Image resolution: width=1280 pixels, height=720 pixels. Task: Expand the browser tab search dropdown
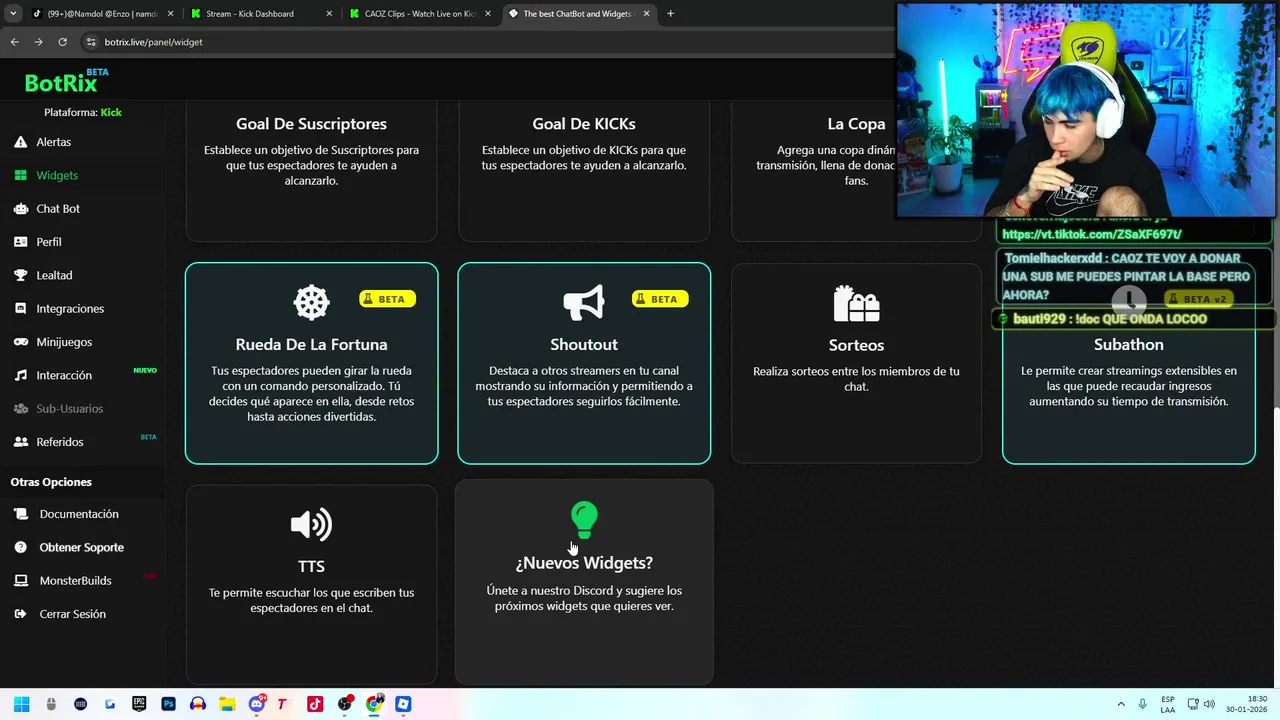pos(13,14)
